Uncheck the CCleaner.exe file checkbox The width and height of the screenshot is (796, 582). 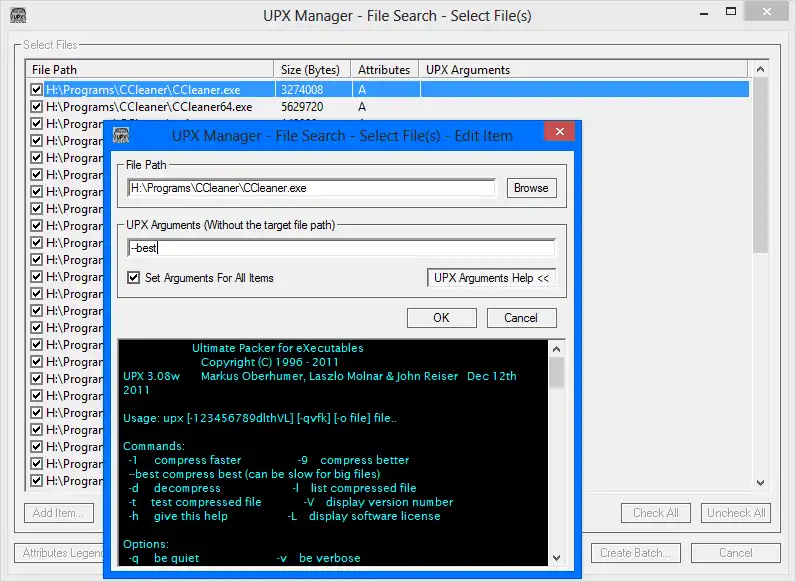click(36, 90)
